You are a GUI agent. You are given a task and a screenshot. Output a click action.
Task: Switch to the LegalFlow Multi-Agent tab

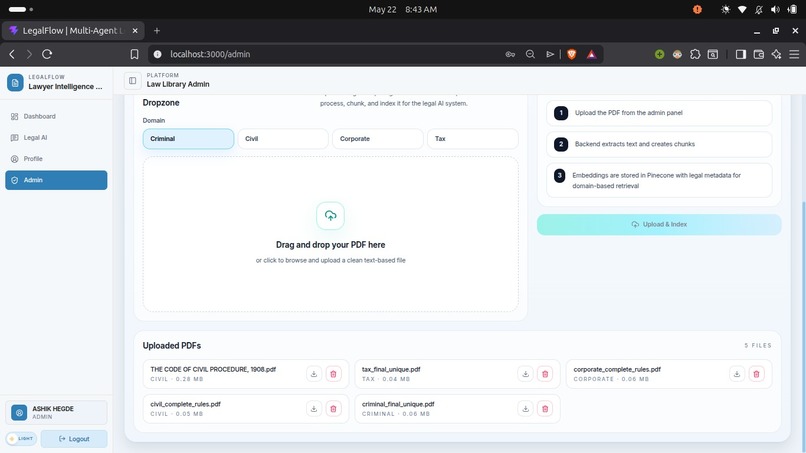point(73,31)
